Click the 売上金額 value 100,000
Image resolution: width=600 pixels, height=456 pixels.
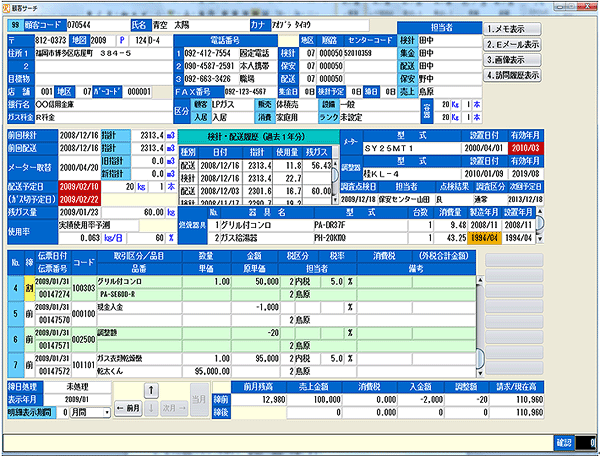point(314,399)
